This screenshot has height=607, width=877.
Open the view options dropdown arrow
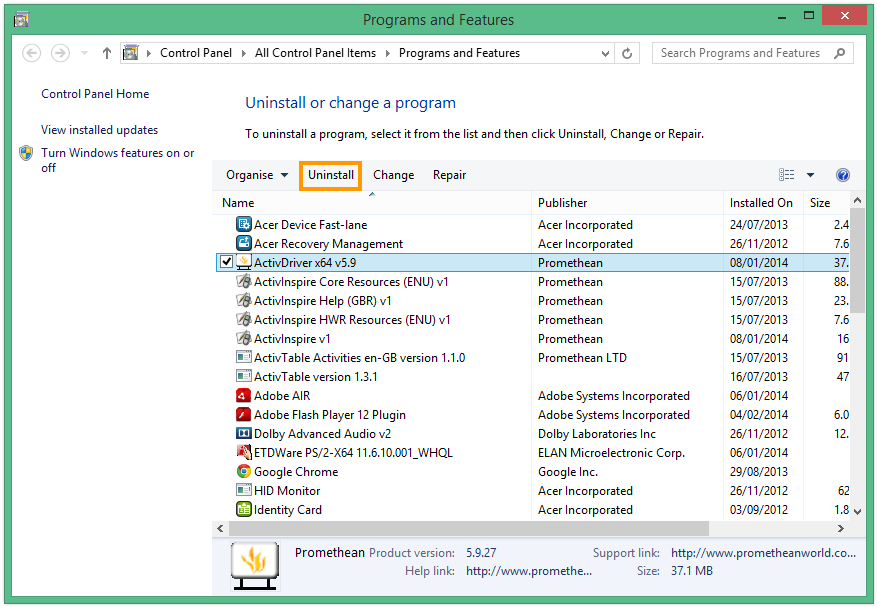810,175
